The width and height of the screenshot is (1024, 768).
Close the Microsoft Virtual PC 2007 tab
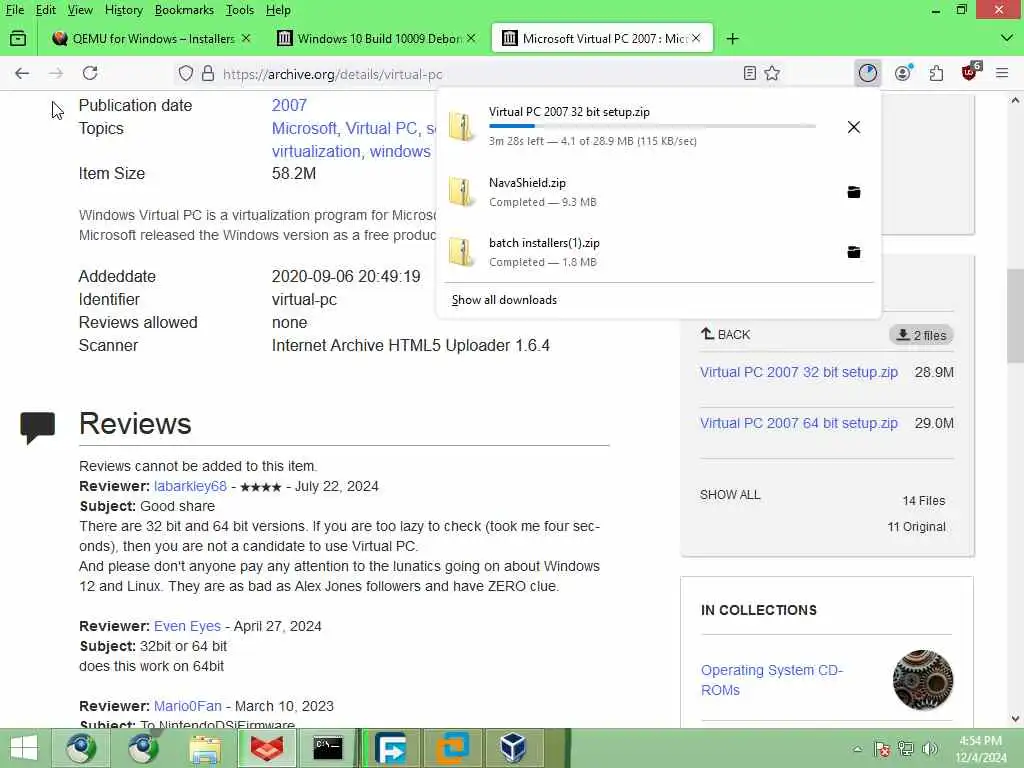point(696,39)
